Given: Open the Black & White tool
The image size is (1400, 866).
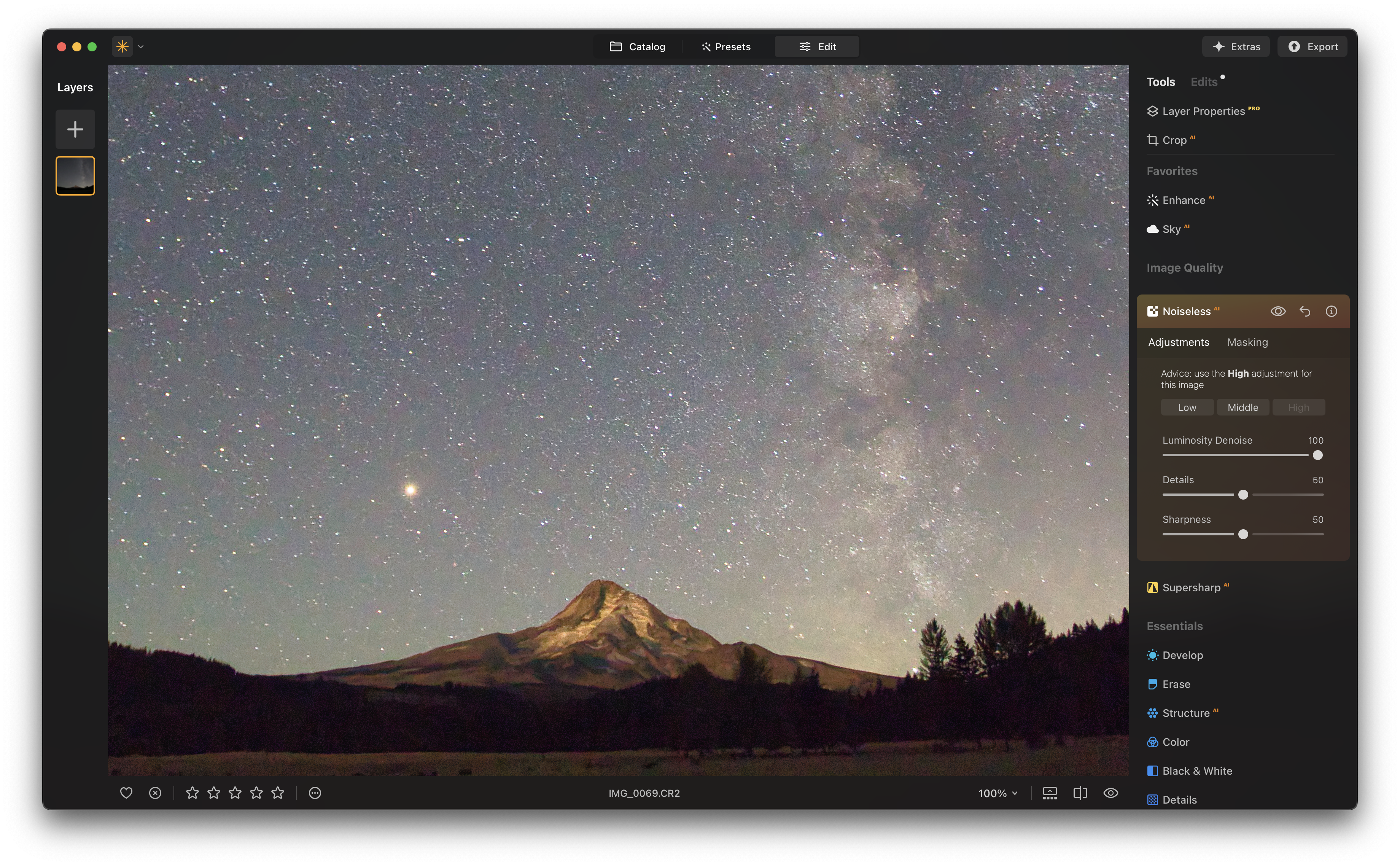Looking at the screenshot, I should tap(1197, 770).
